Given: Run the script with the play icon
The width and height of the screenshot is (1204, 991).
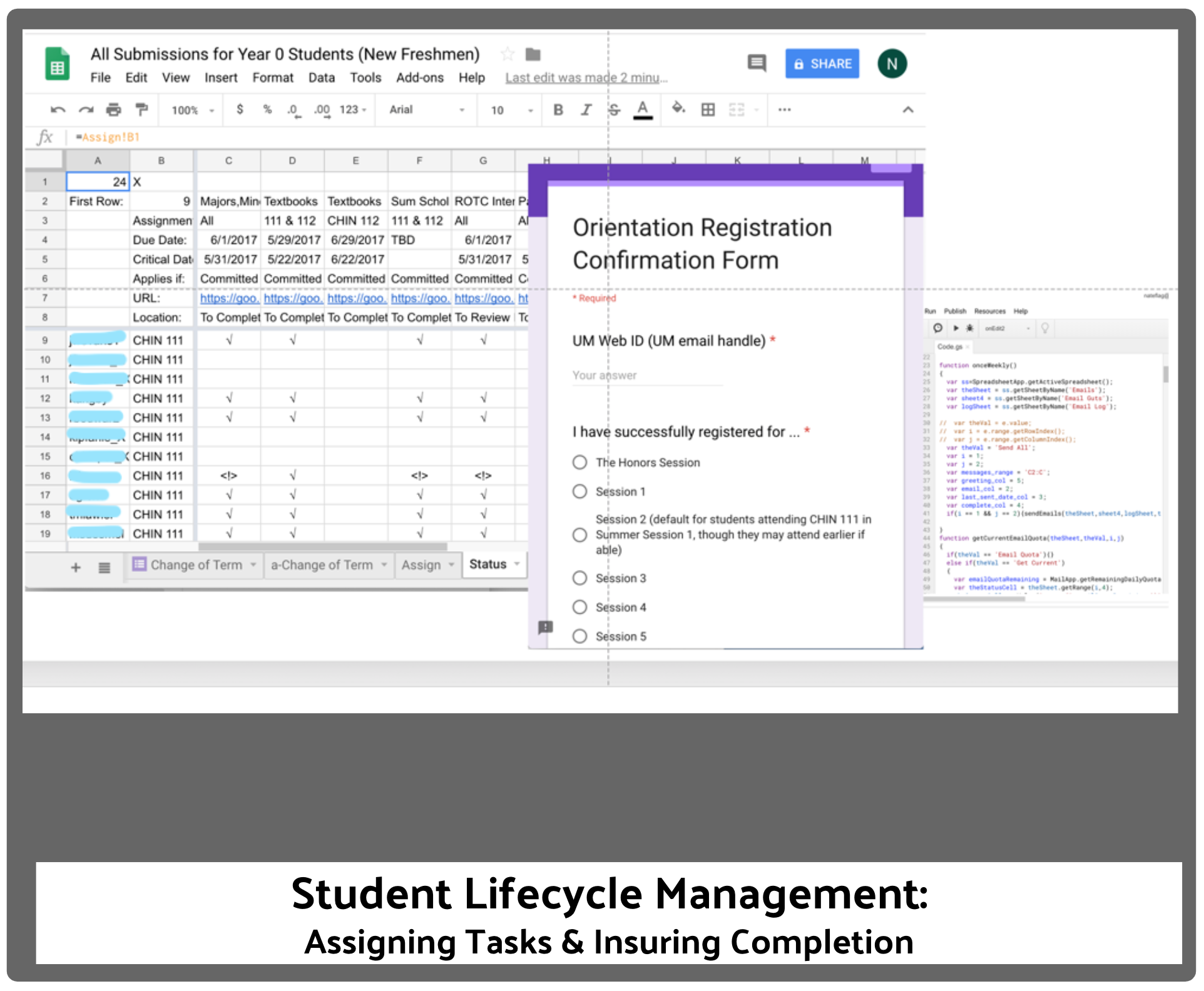Looking at the screenshot, I should click(x=956, y=328).
